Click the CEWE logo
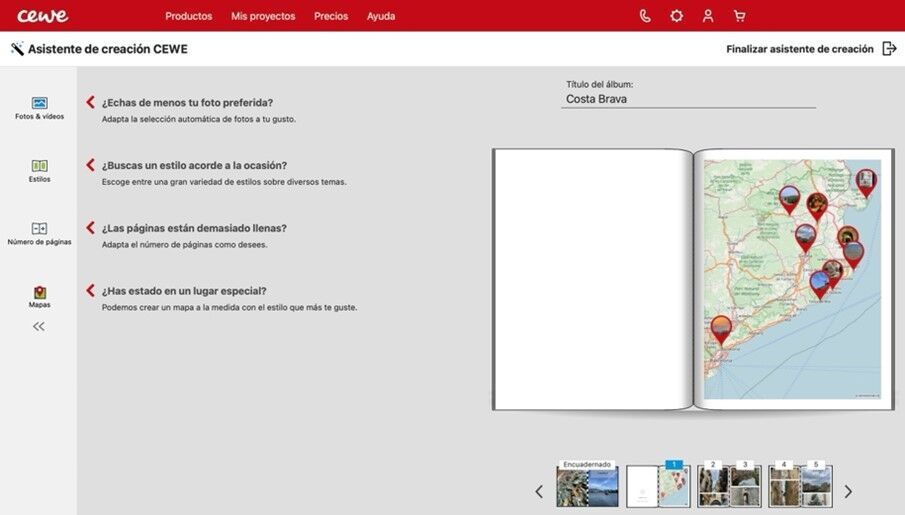905x515 pixels. (x=43, y=16)
